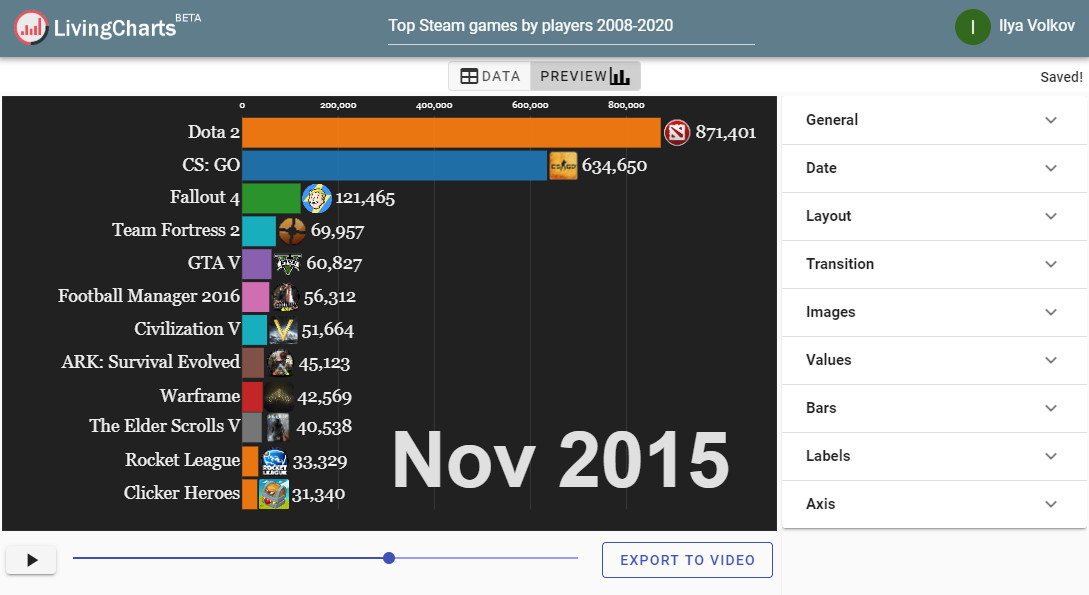
Task: Expand the Labels settings section
Action: pos(934,455)
